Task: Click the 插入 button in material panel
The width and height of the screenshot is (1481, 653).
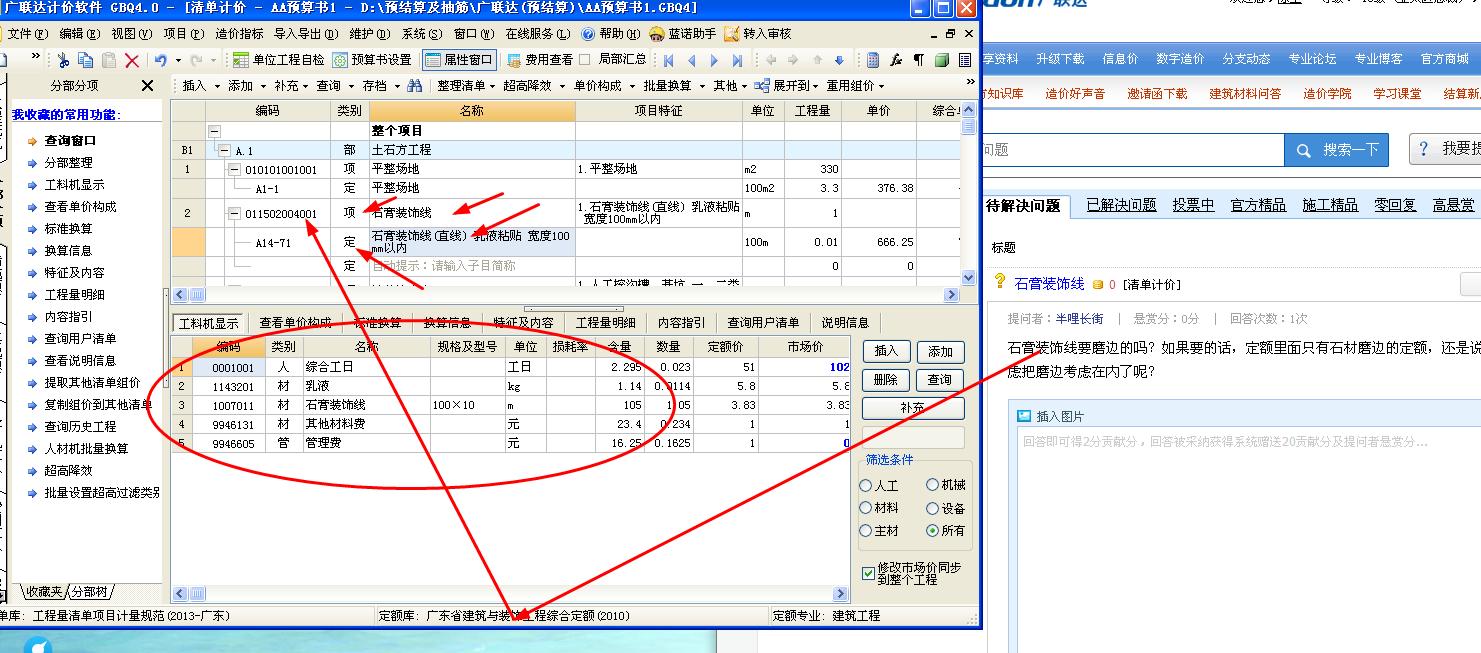Action: pos(887,351)
